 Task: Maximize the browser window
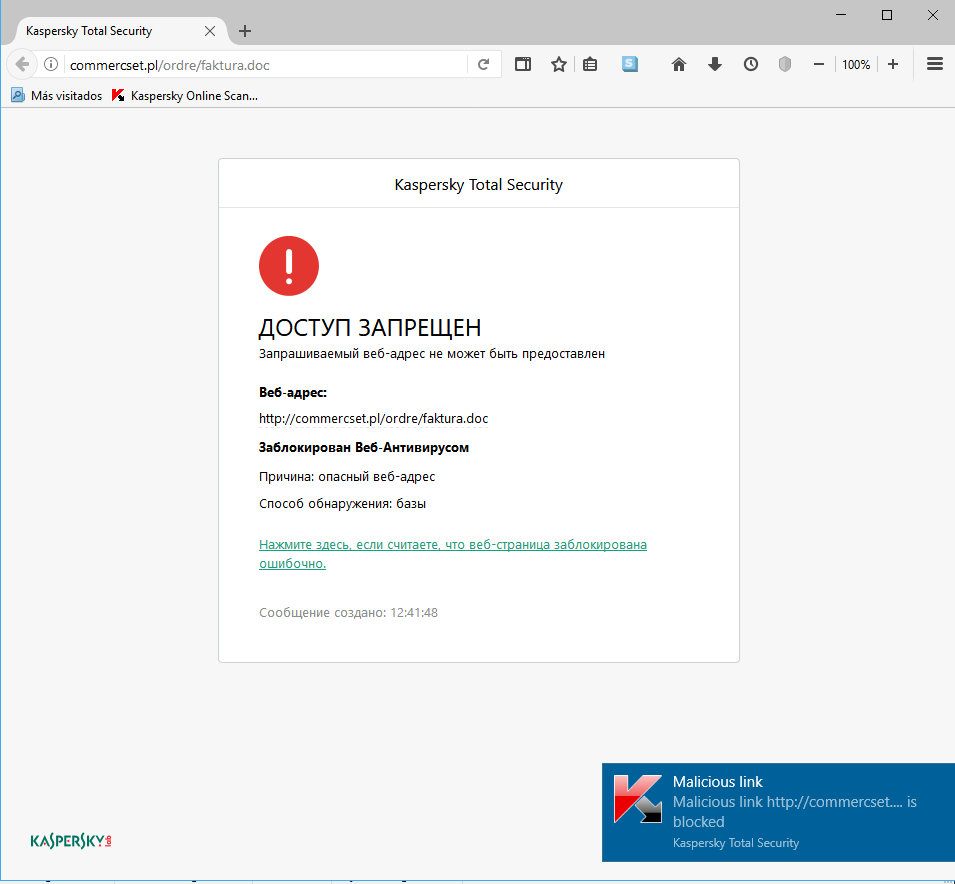point(887,15)
